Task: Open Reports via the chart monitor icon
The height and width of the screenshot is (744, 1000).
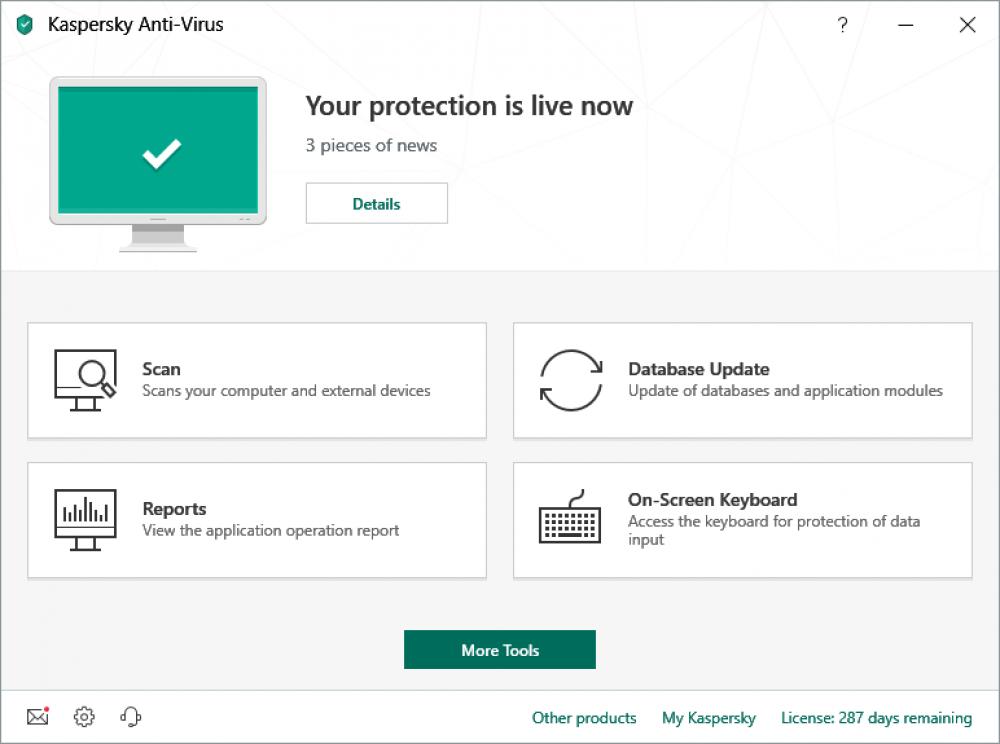Action: point(84,520)
